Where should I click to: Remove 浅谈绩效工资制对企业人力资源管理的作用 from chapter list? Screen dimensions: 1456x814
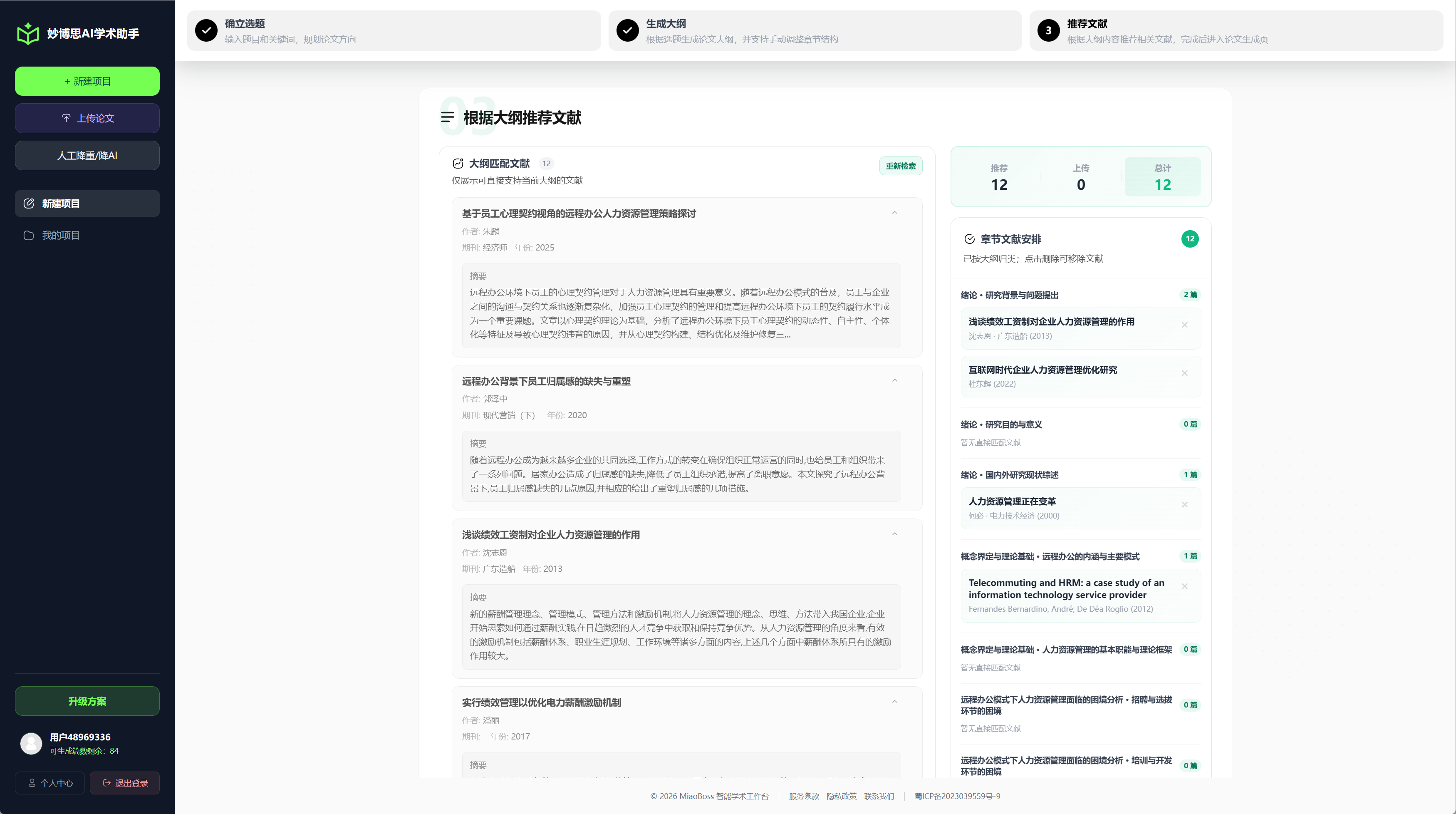click(x=1185, y=325)
